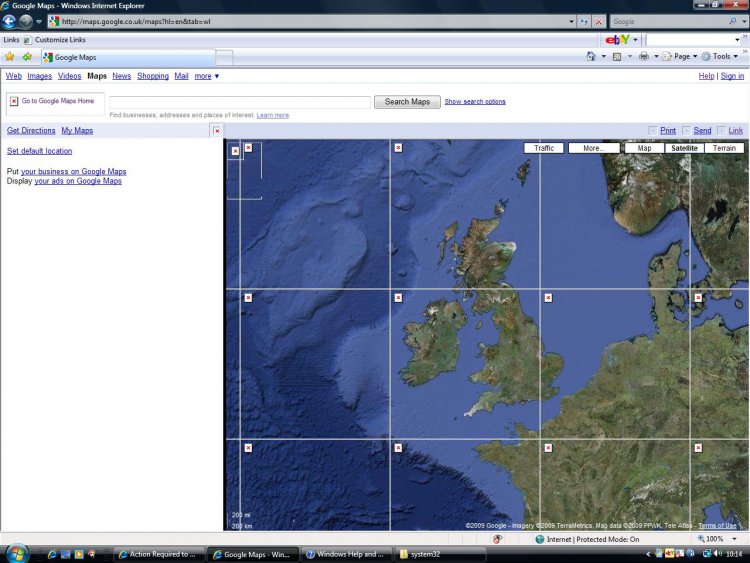This screenshot has width=750, height=563.
Task: Click the magnifying glass search icon
Action: pos(732,21)
